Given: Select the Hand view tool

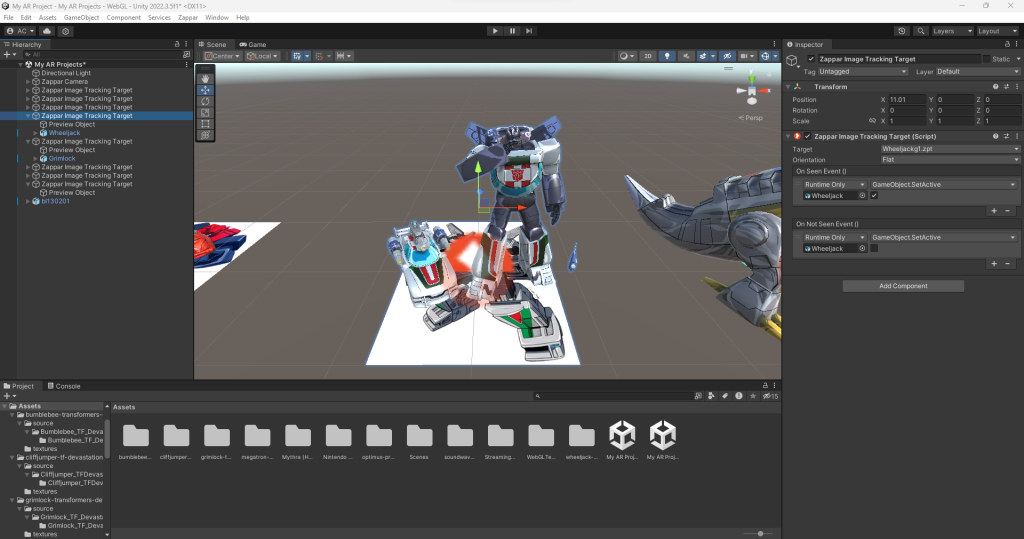Looking at the screenshot, I should [205, 78].
